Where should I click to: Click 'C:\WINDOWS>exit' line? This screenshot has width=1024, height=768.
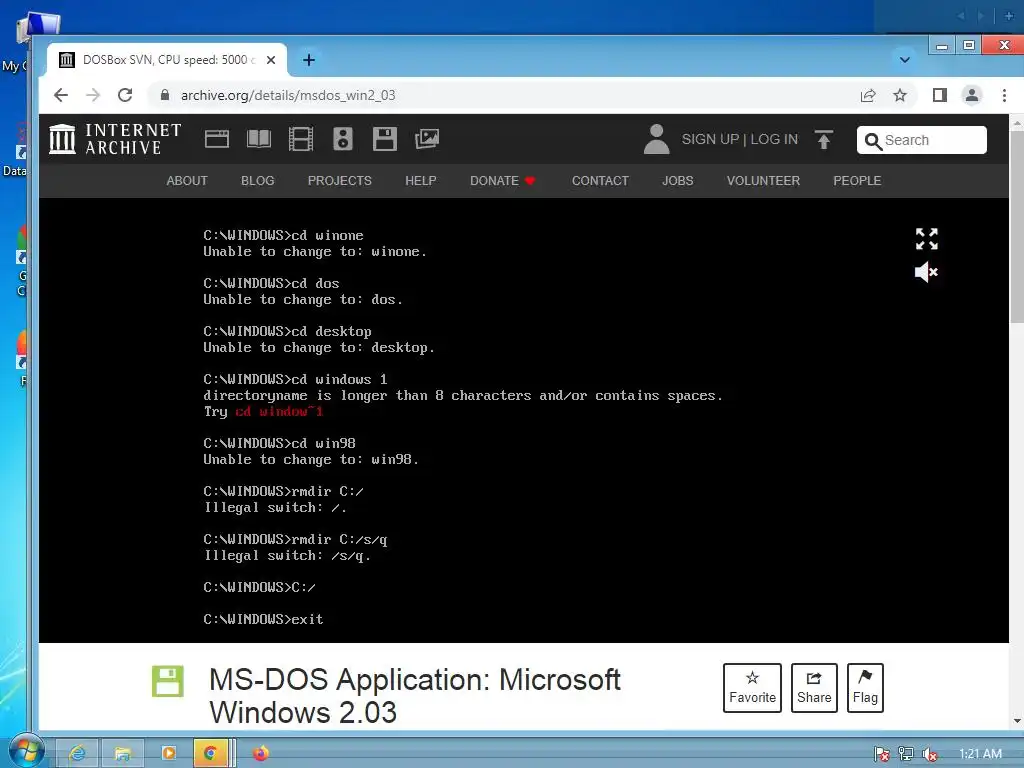[263, 619]
